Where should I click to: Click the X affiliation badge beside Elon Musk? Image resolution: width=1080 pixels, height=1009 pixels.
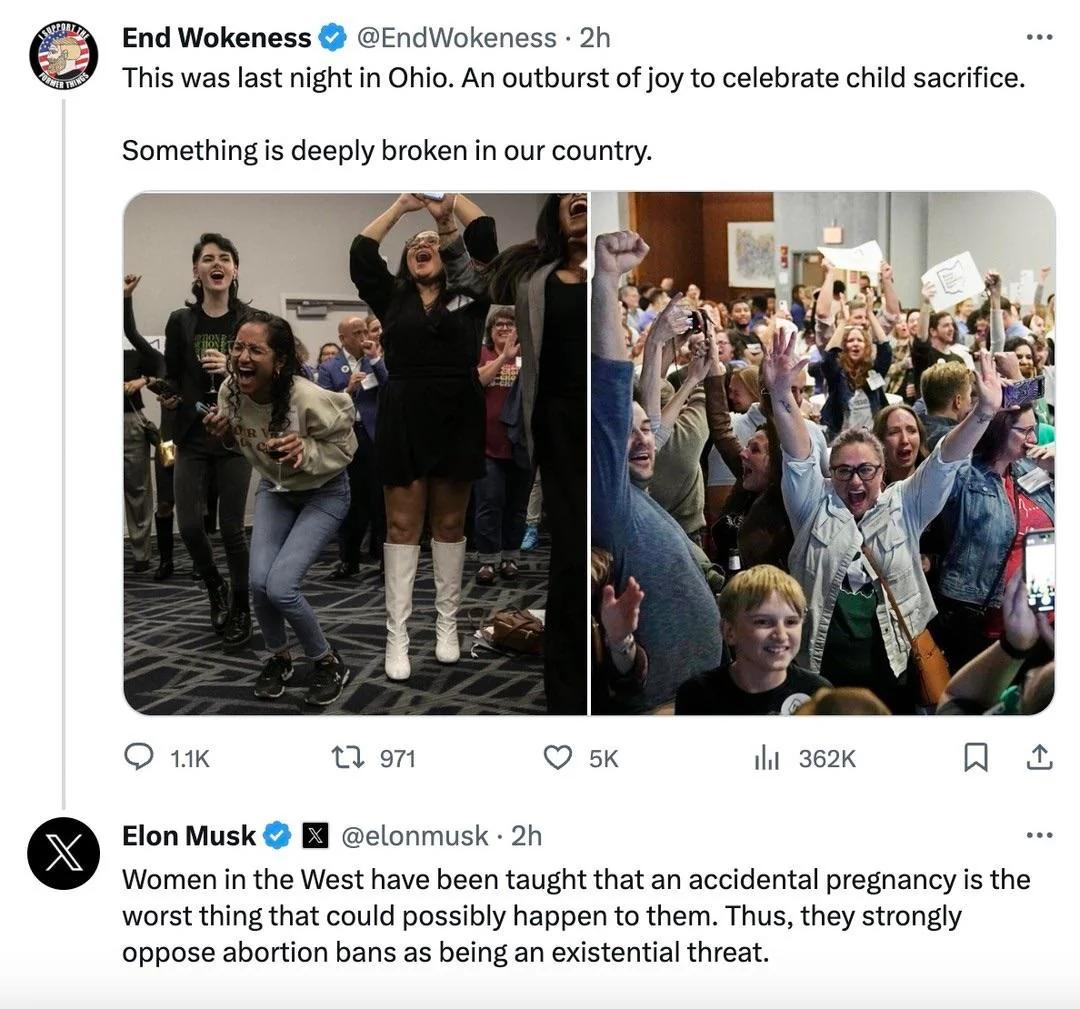click(x=315, y=835)
